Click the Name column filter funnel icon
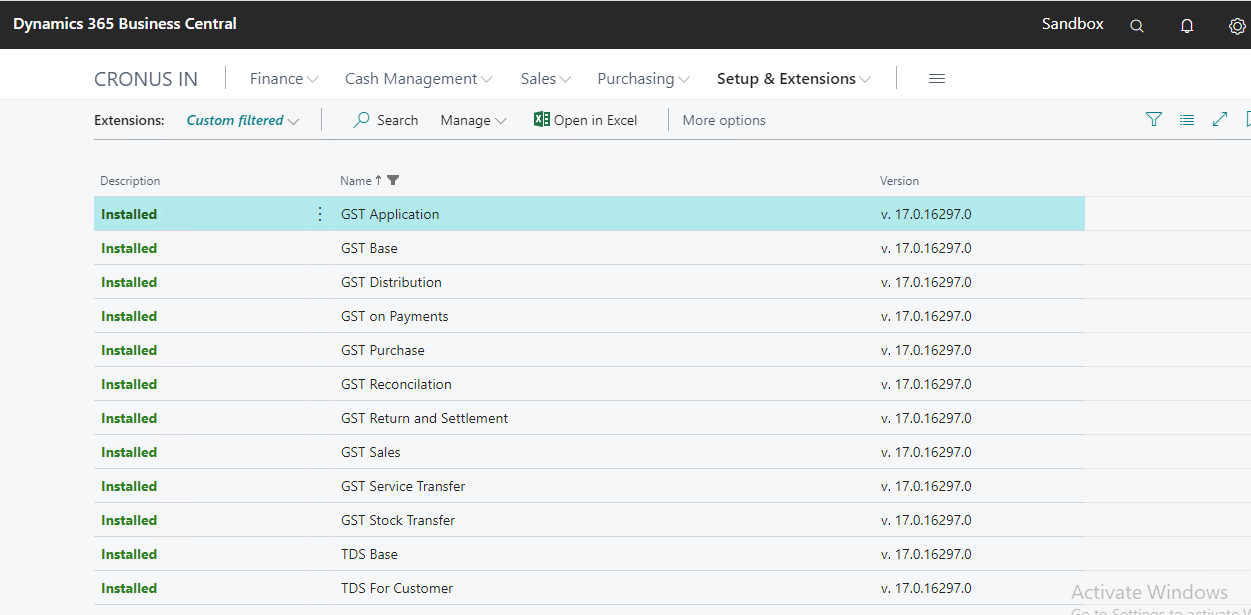This screenshot has height=615, width=1251. pos(393,181)
